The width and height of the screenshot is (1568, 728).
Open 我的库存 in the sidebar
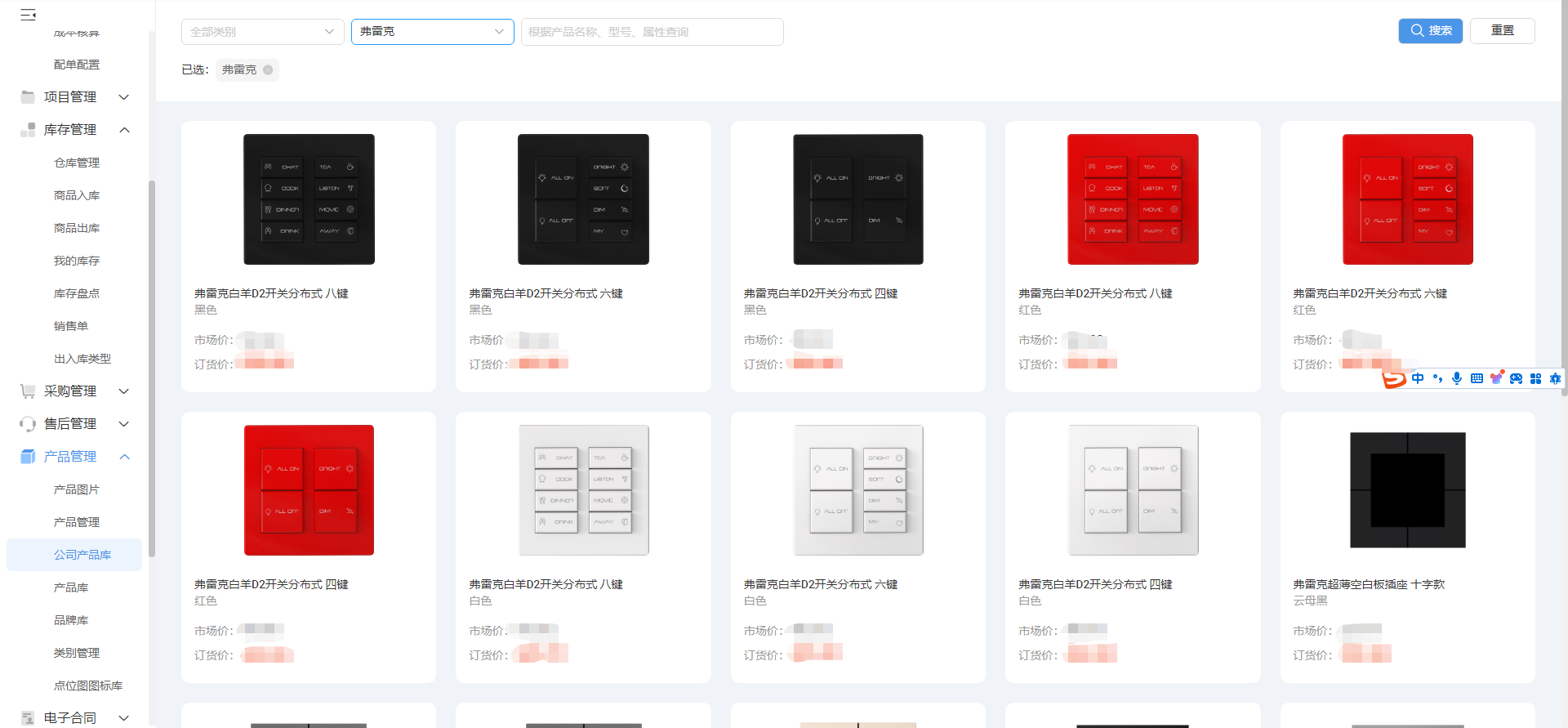click(77, 261)
